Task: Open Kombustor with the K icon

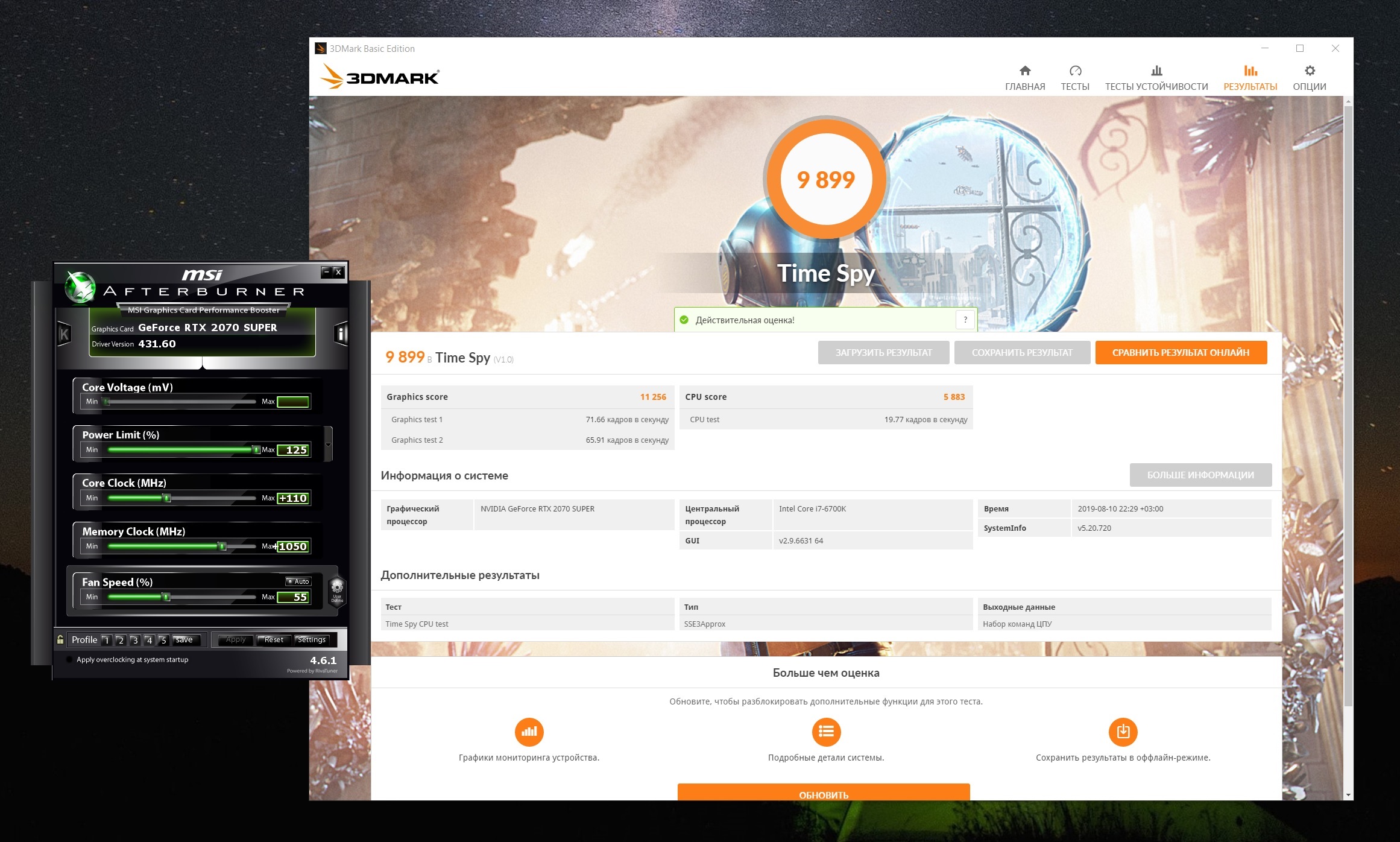Action: click(x=64, y=334)
